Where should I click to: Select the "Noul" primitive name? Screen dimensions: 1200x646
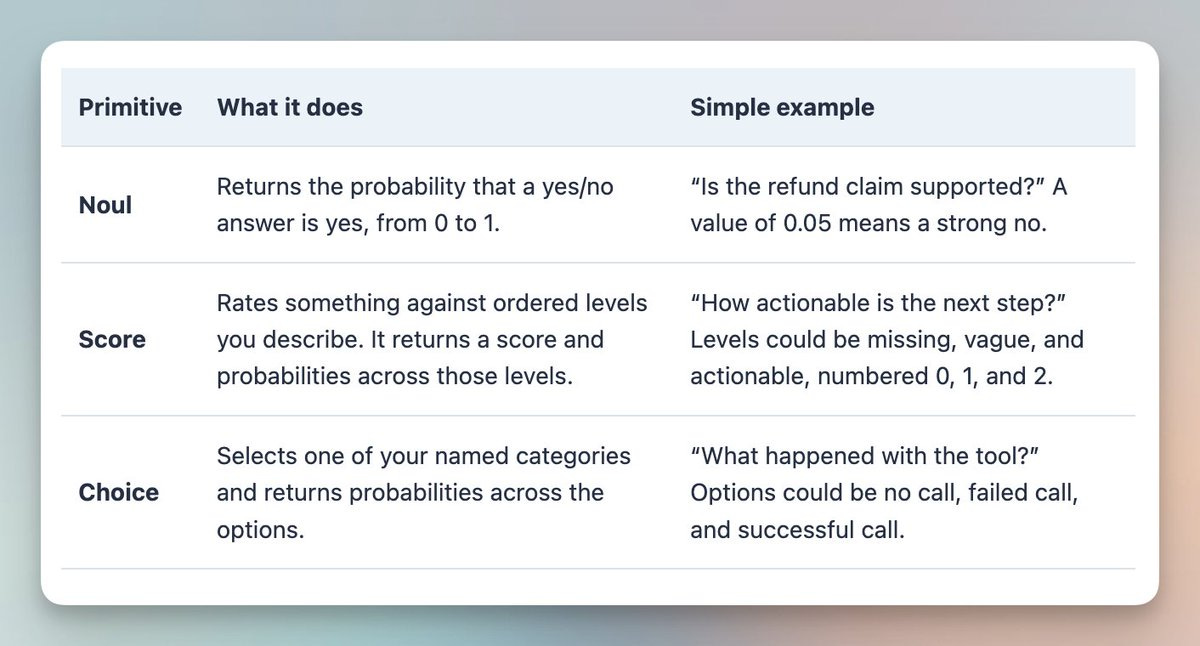[105, 205]
